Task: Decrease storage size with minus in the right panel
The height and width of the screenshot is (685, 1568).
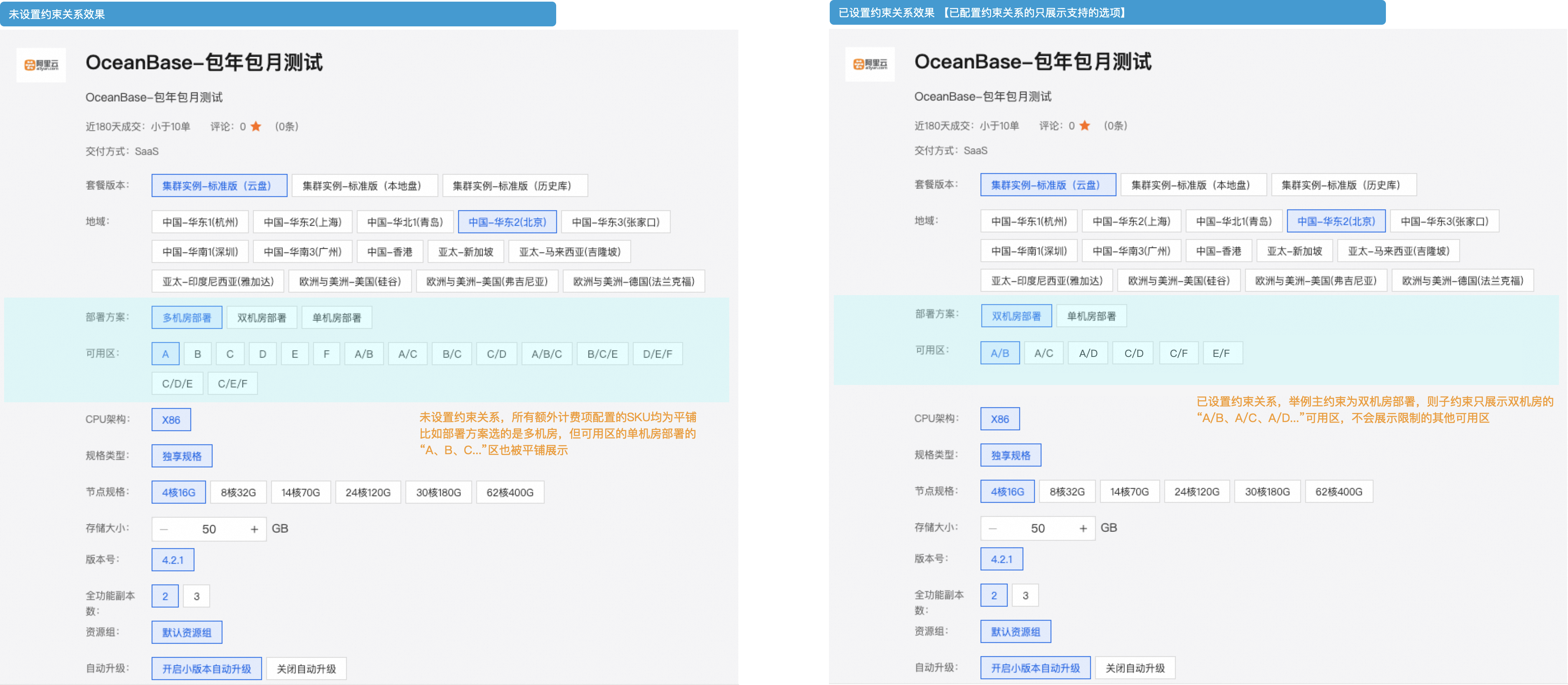Action: tap(993, 528)
